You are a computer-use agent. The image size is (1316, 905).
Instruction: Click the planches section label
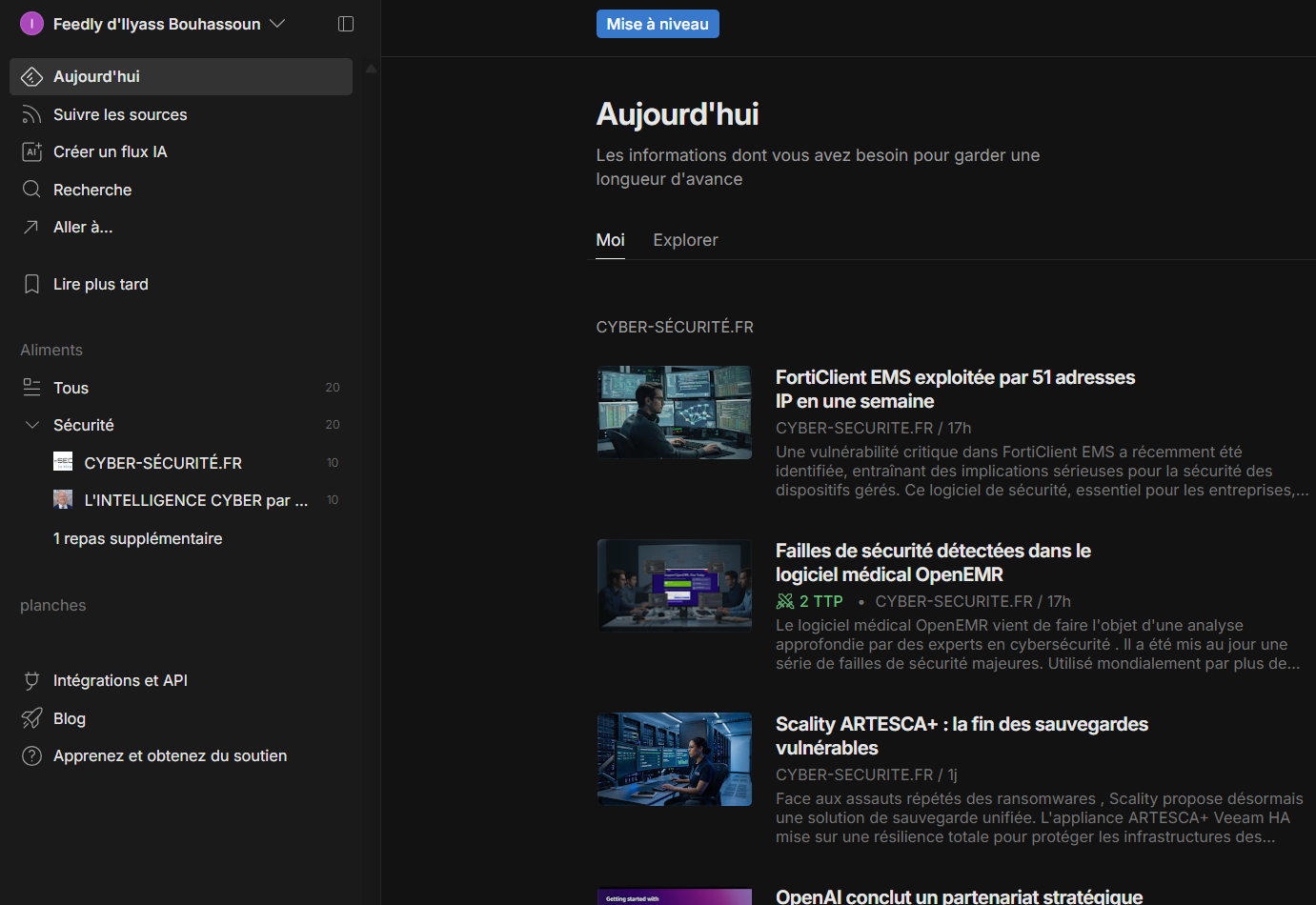[x=53, y=606]
